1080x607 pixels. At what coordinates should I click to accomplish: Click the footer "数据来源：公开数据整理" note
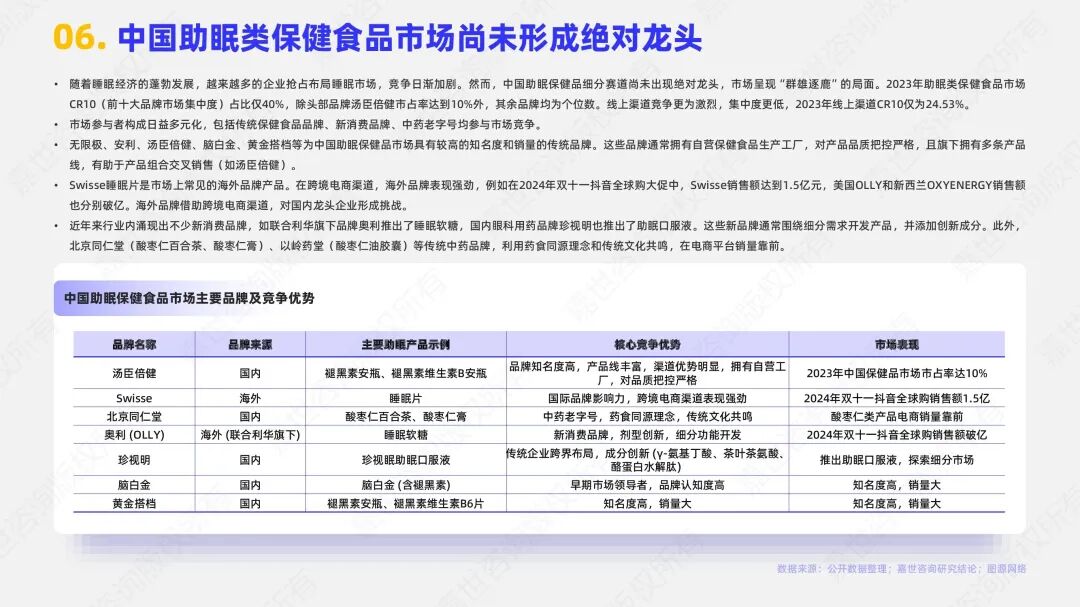tap(902, 569)
